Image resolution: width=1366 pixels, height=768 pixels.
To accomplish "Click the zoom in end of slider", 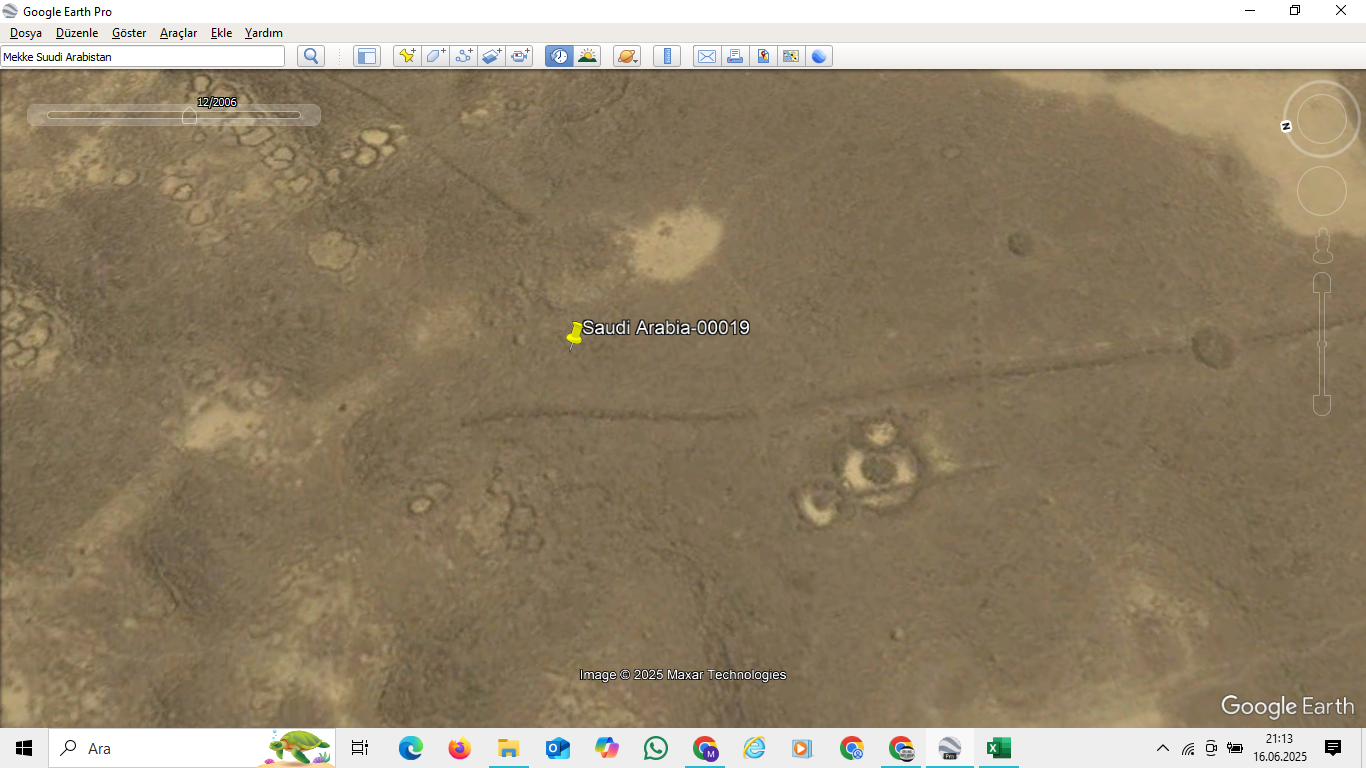I will pyautogui.click(x=1322, y=283).
